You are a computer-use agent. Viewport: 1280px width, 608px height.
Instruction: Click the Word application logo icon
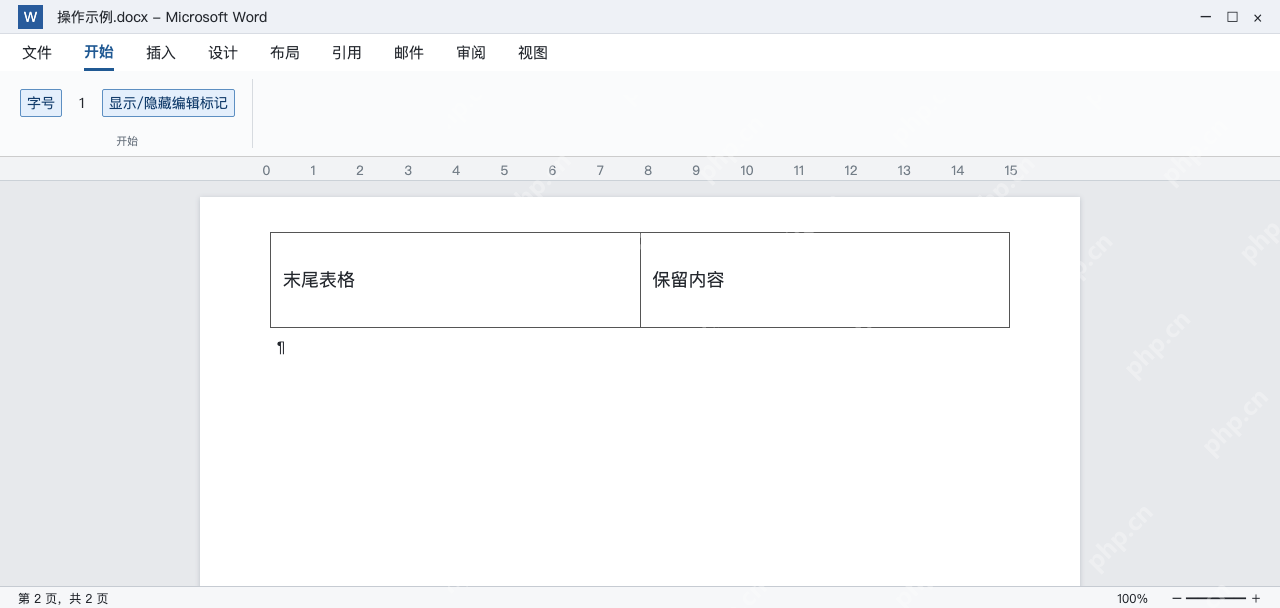pyautogui.click(x=30, y=17)
